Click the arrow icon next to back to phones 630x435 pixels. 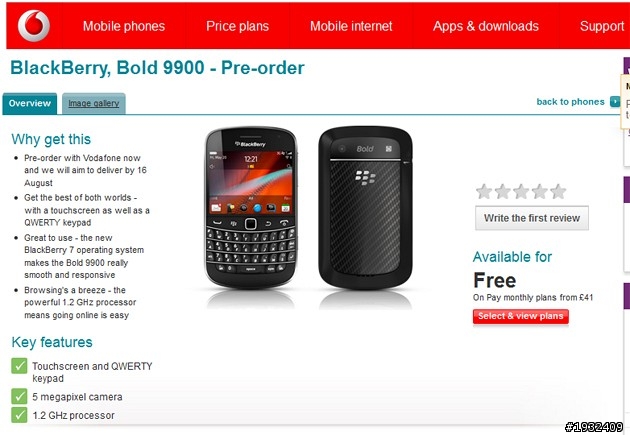pos(615,102)
